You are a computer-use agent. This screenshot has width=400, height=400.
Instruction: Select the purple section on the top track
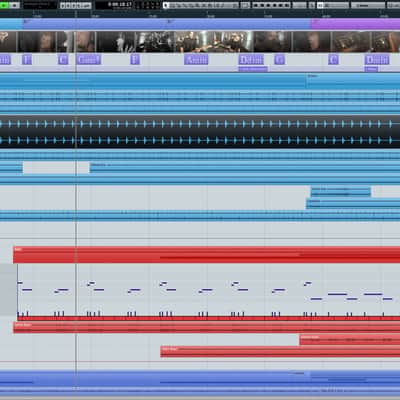[x=355, y=24]
